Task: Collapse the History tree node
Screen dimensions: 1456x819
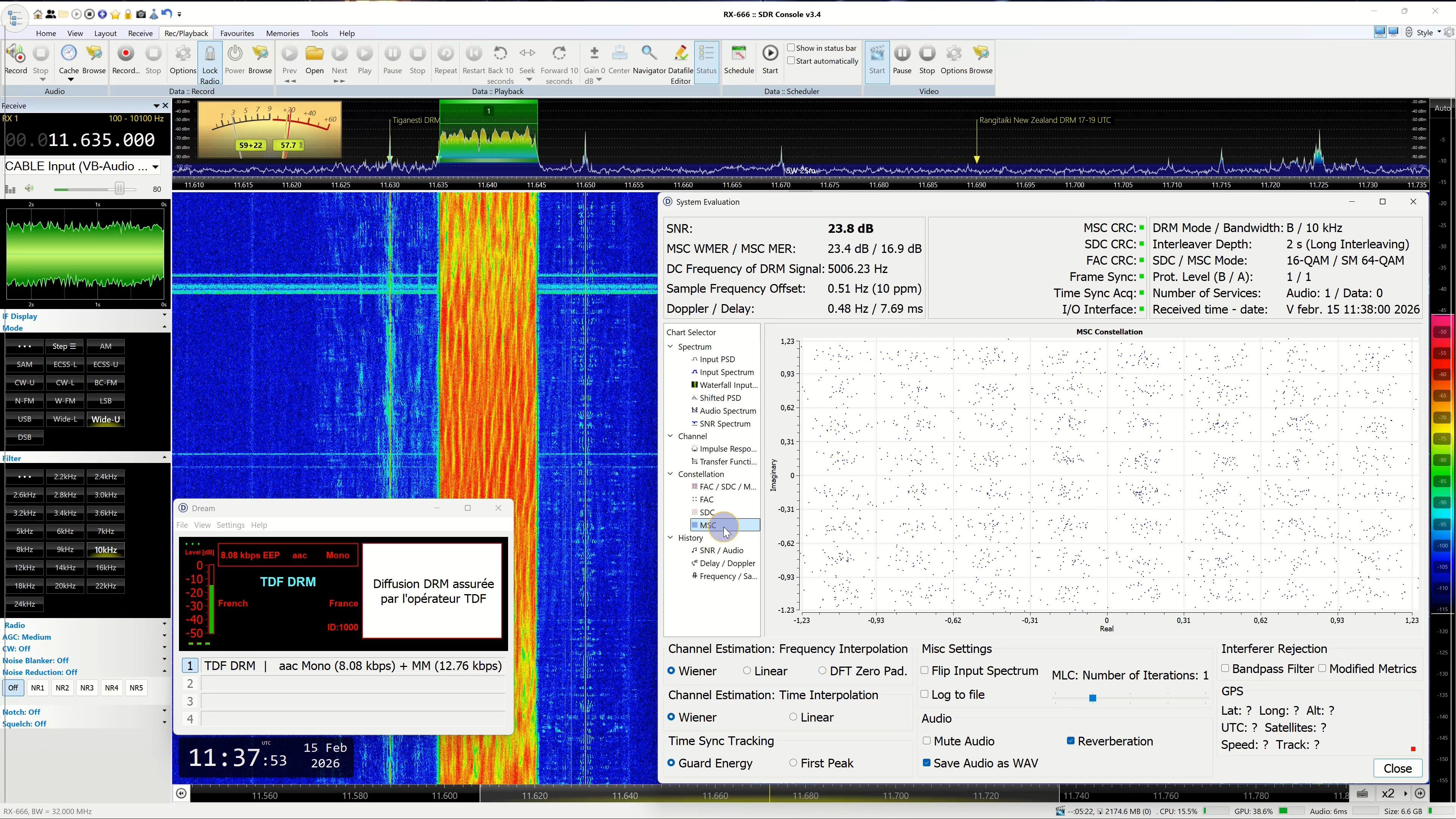Action: click(x=671, y=538)
